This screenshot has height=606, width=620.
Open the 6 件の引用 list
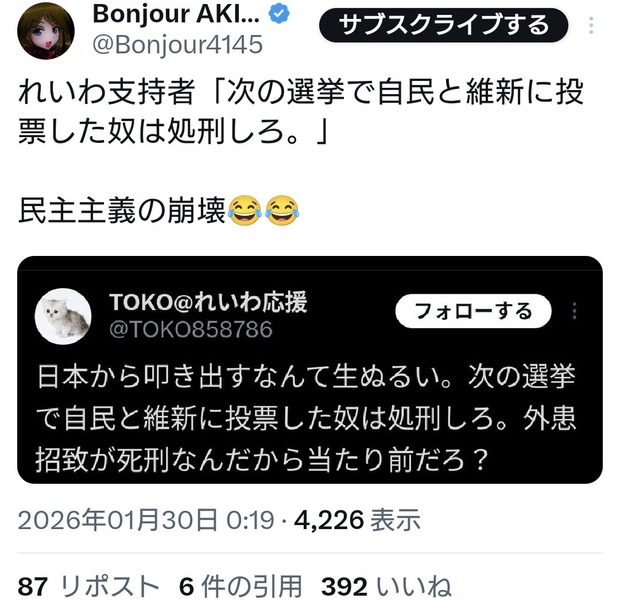pos(240,586)
